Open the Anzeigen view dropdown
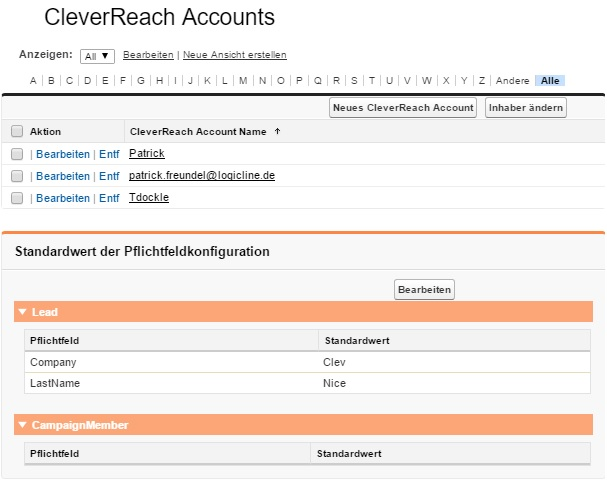This screenshot has width=607, height=482. (97, 56)
